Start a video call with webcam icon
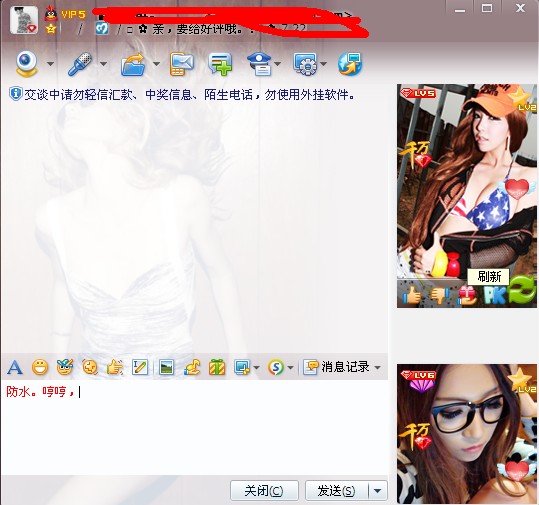This screenshot has width=539, height=505. point(26,64)
